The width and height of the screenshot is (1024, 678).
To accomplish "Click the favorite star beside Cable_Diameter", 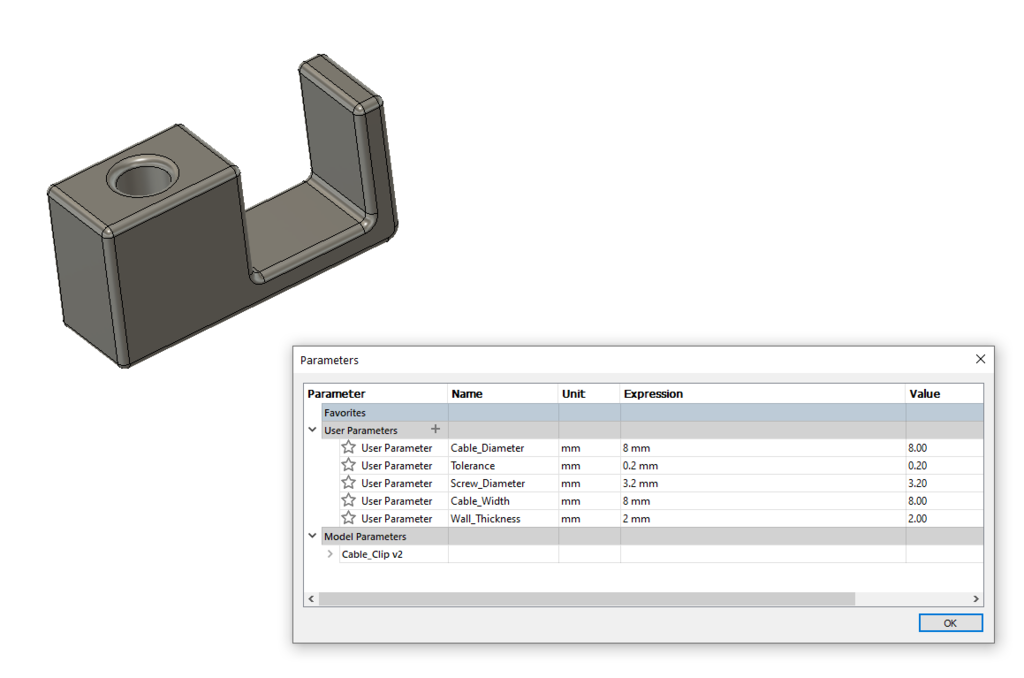I will coord(348,447).
